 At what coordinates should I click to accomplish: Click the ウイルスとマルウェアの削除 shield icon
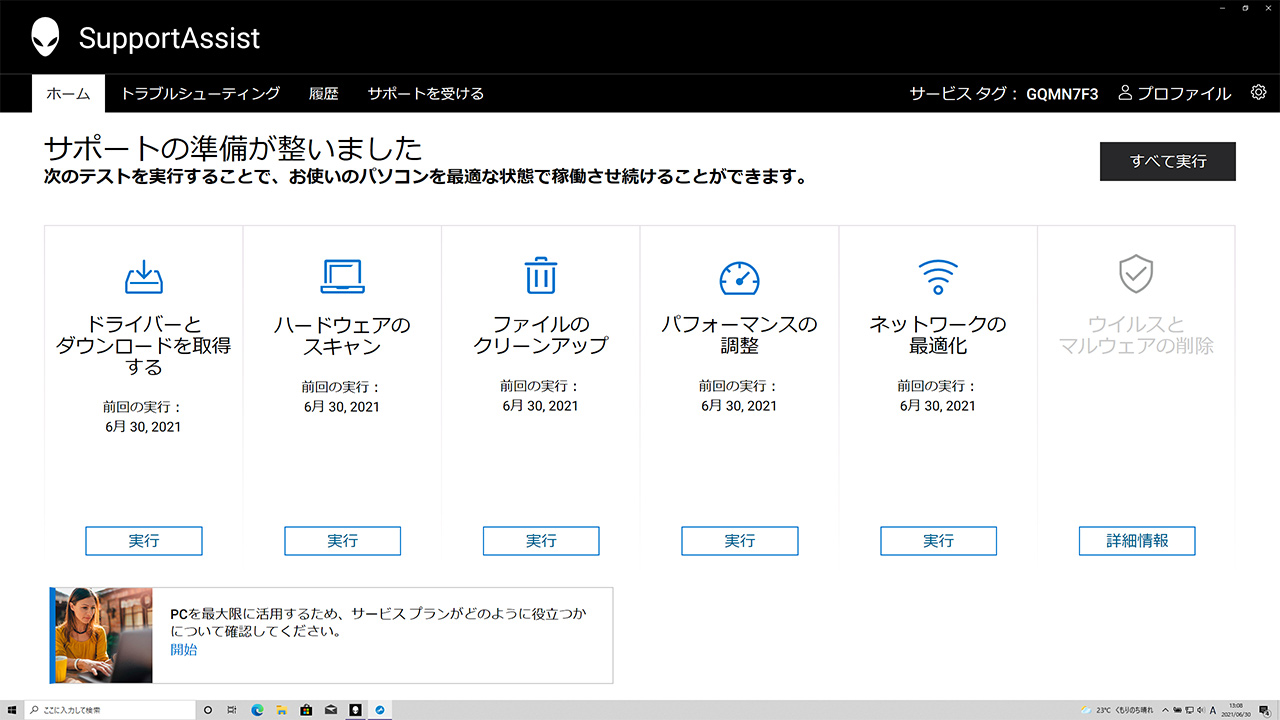(x=1136, y=274)
